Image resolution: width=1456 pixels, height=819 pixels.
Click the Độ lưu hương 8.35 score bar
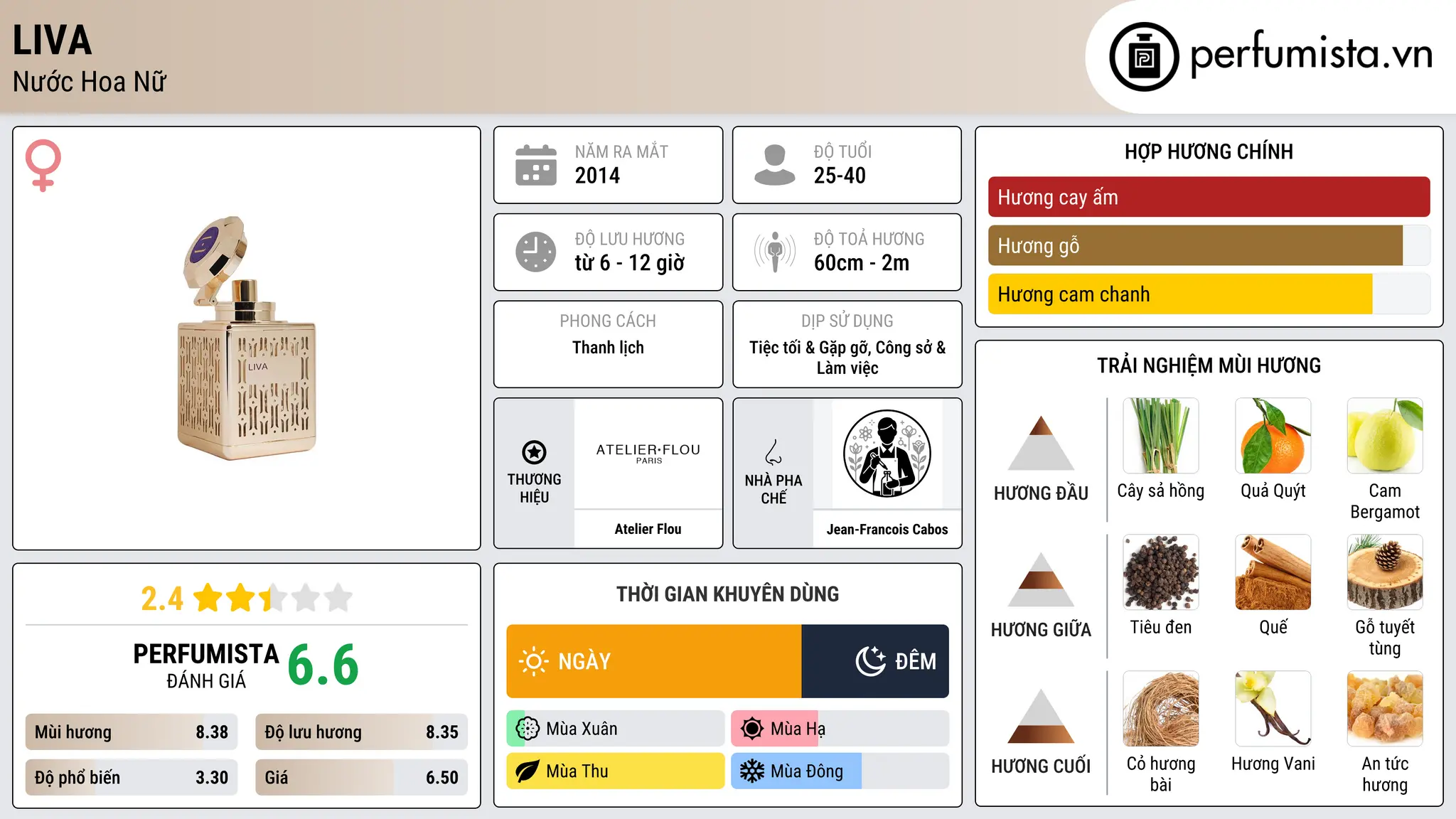pyautogui.click(x=361, y=732)
